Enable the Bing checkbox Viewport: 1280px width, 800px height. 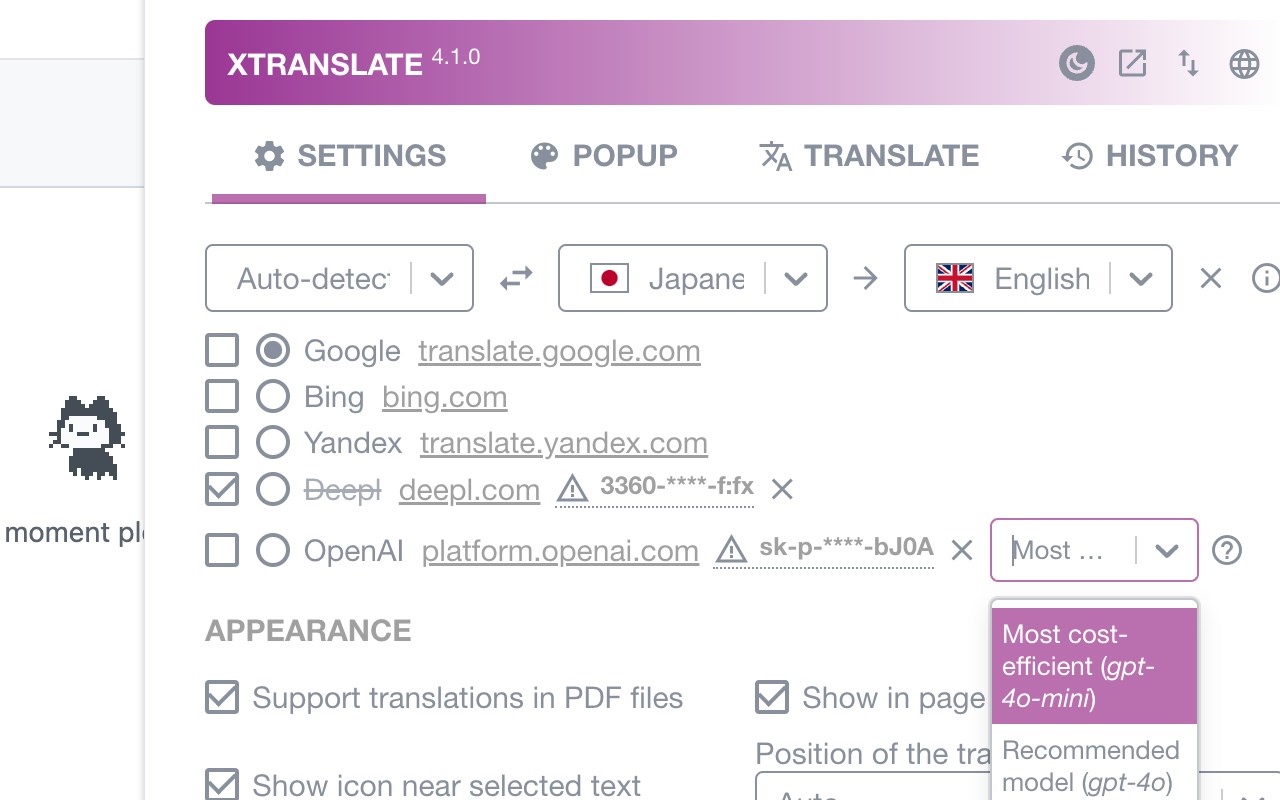coord(222,397)
